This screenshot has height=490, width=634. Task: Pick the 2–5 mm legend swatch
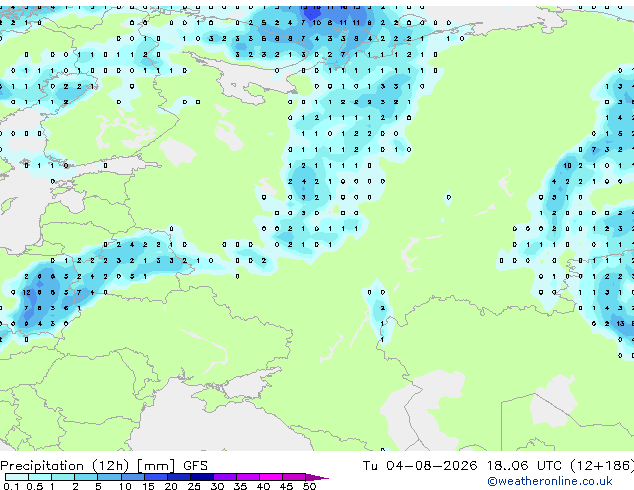86,477
